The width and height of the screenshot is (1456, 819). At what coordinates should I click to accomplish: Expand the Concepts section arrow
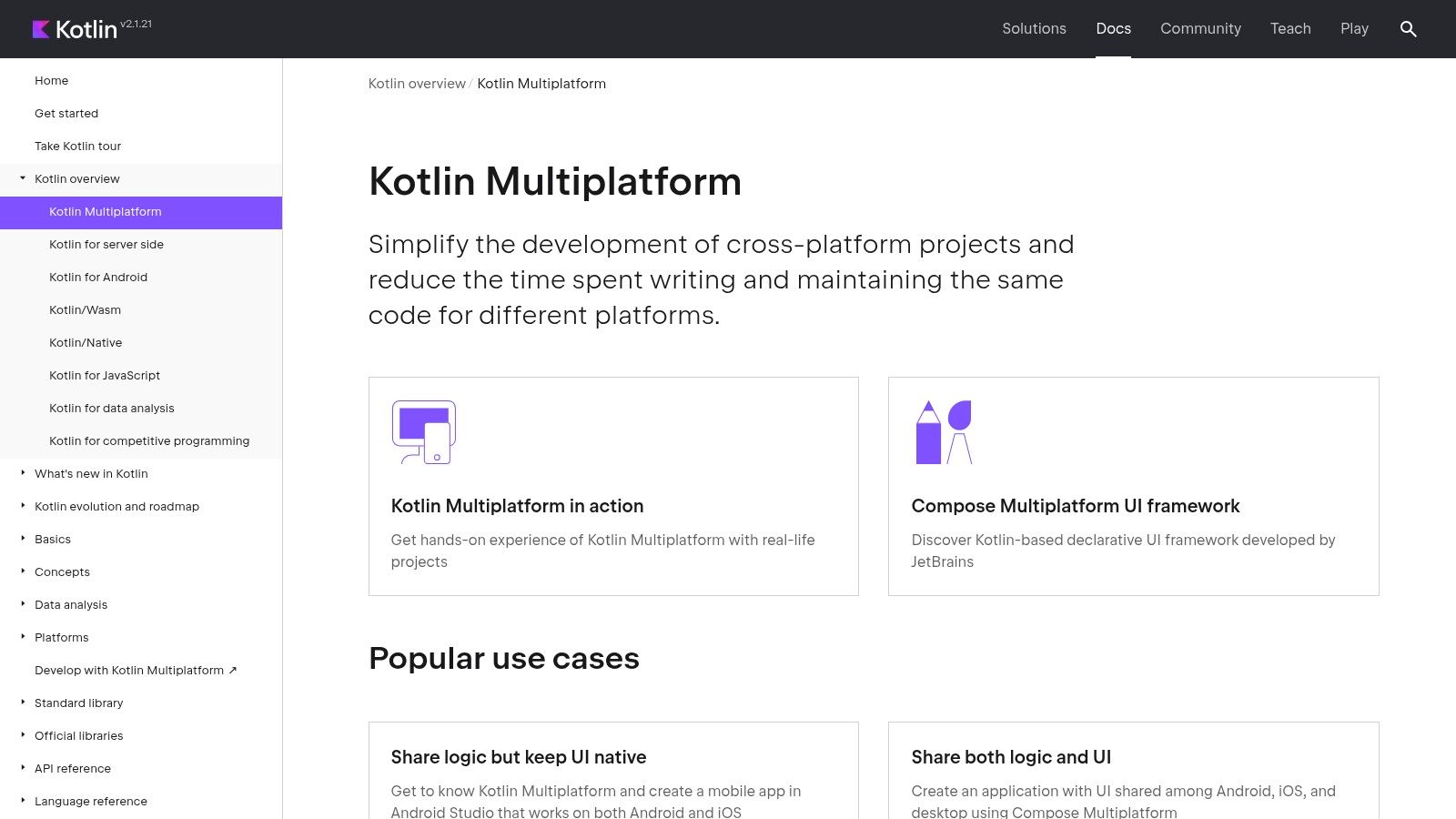pos(23,571)
